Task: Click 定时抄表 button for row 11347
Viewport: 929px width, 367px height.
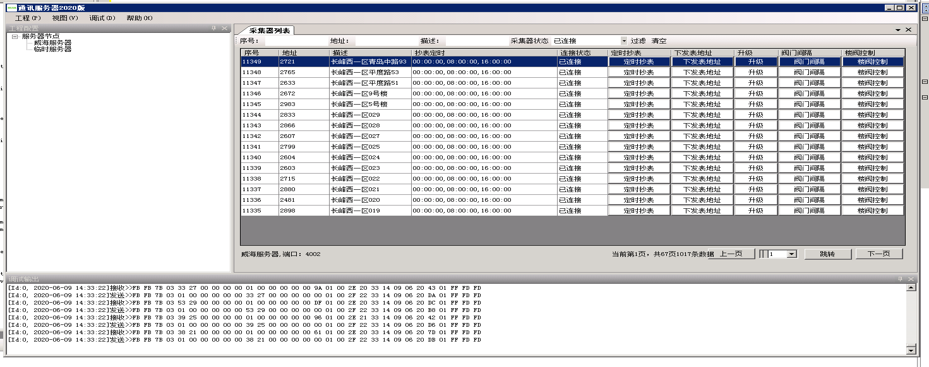Action: [x=639, y=83]
